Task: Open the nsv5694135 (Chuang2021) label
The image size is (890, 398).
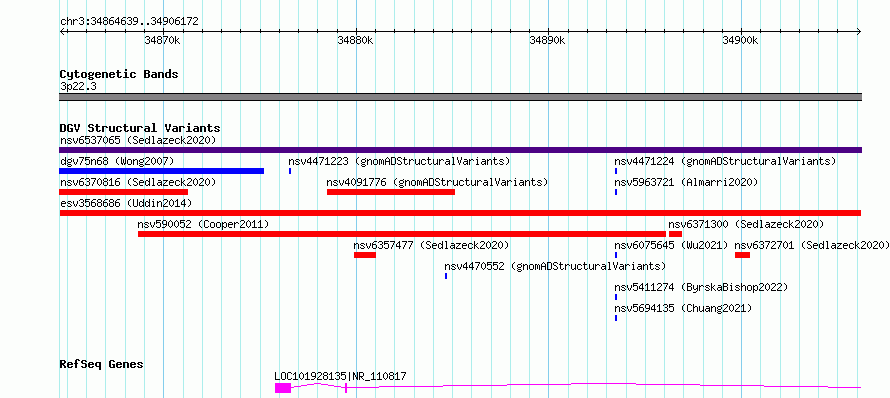Action: (x=683, y=308)
